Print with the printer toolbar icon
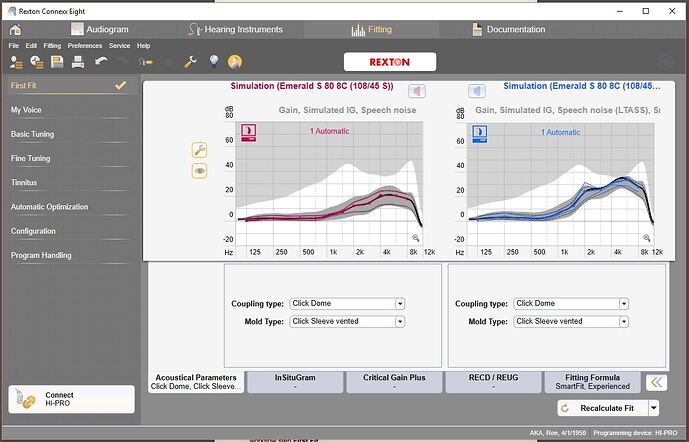 pyautogui.click(x=78, y=62)
